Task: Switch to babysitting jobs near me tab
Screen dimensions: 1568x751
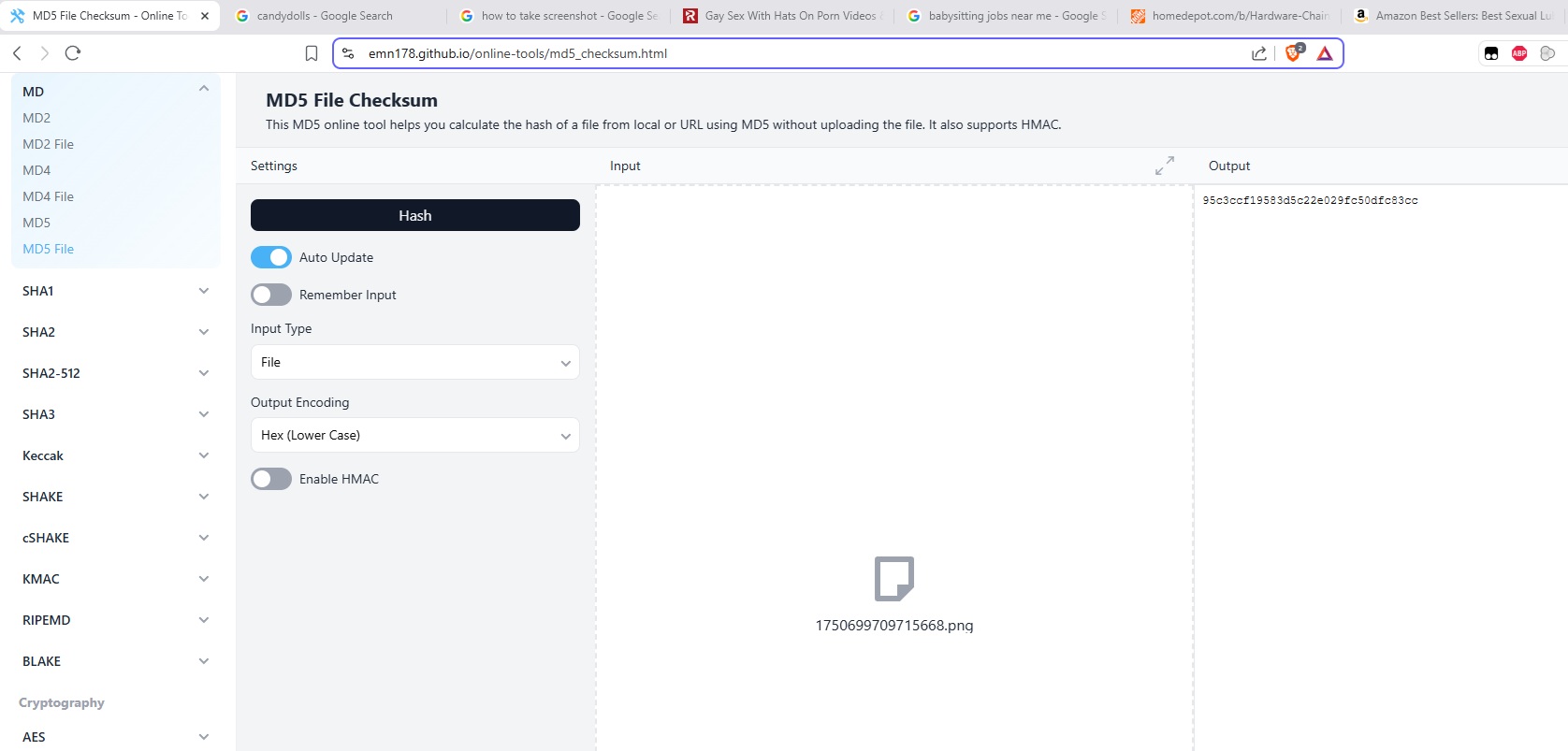Action: click(1007, 16)
